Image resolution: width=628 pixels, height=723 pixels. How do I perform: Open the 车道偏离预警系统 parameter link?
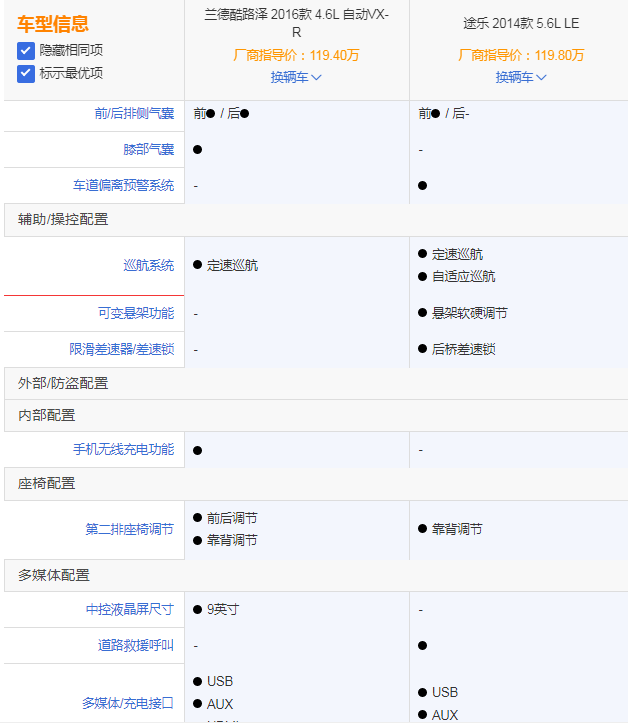coord(124,185)
